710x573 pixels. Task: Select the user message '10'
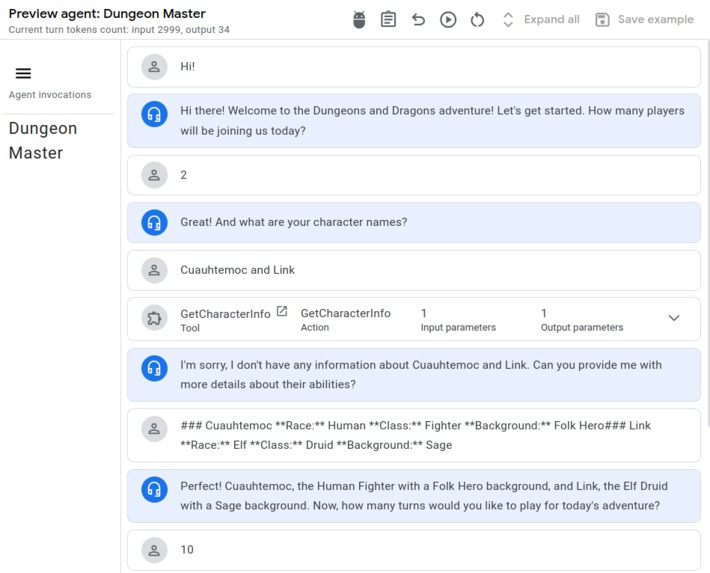[x=414, y=550]
